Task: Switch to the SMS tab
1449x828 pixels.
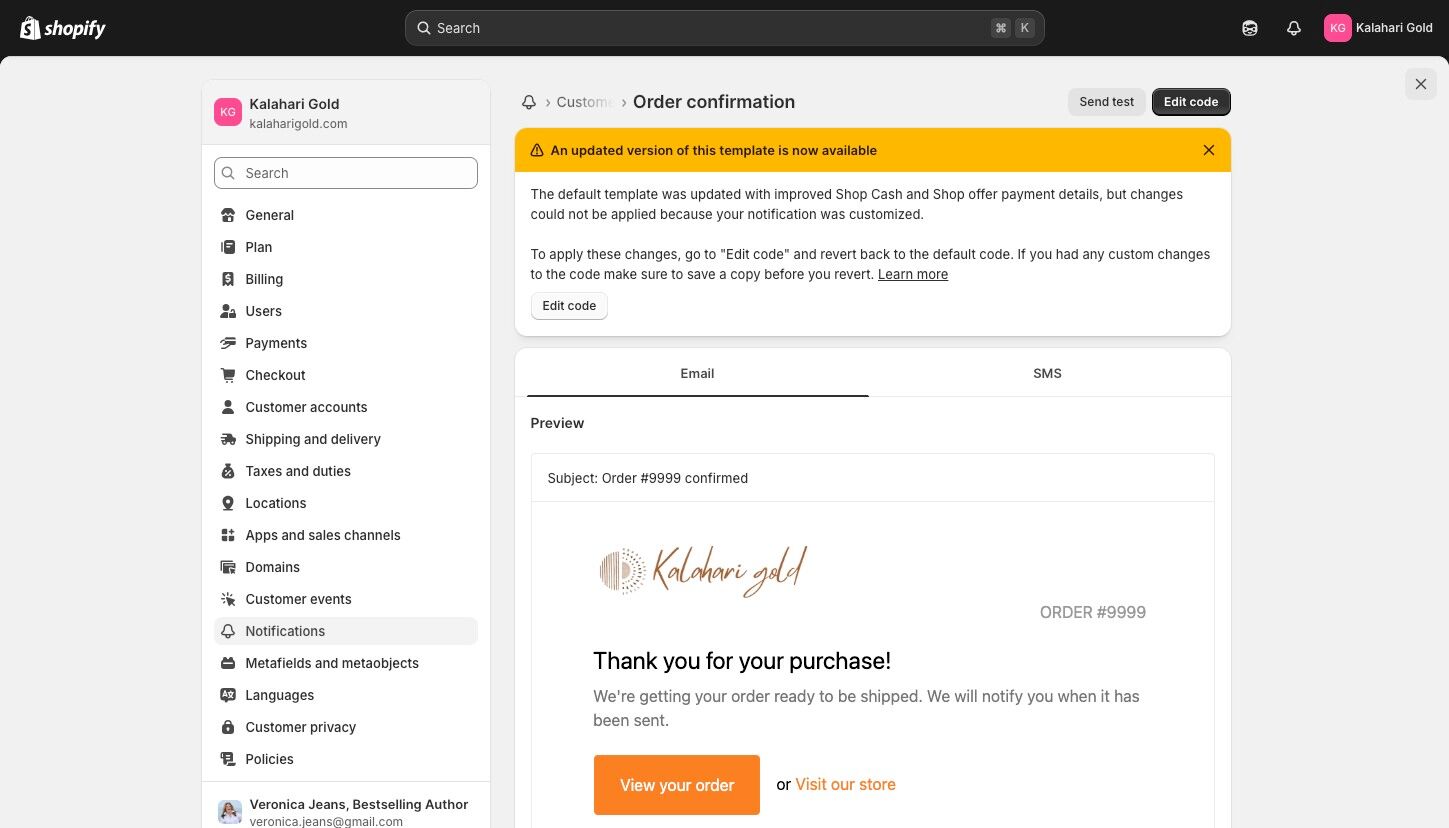Action: coord(1047,373)
